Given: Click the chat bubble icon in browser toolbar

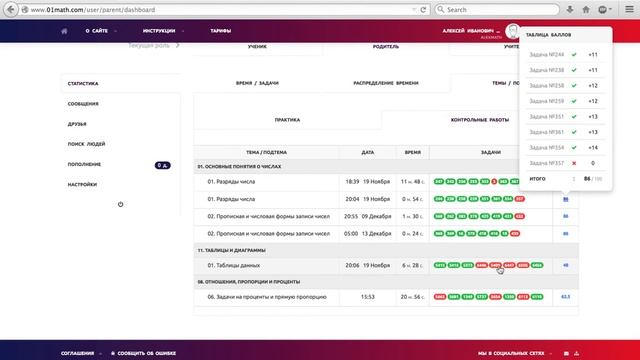Looking at the screenshot, I should click(602, 9).
